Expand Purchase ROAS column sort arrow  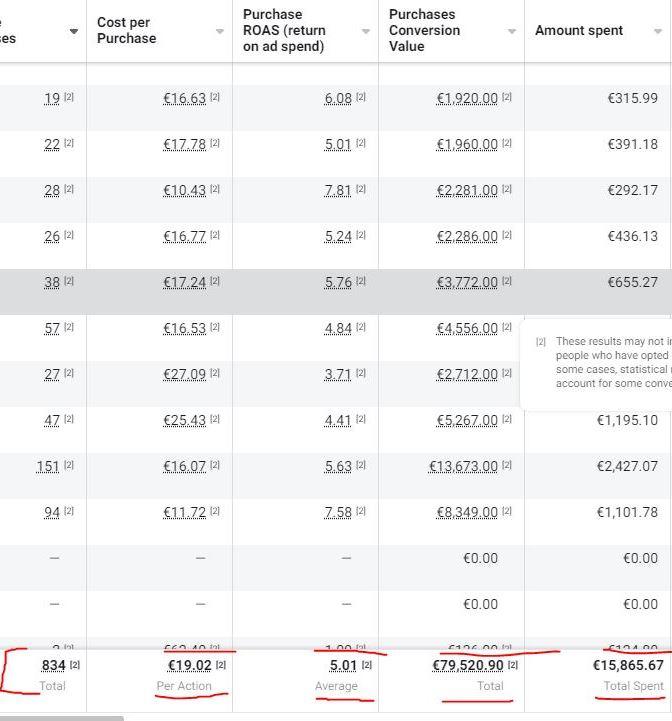point(366,31)
